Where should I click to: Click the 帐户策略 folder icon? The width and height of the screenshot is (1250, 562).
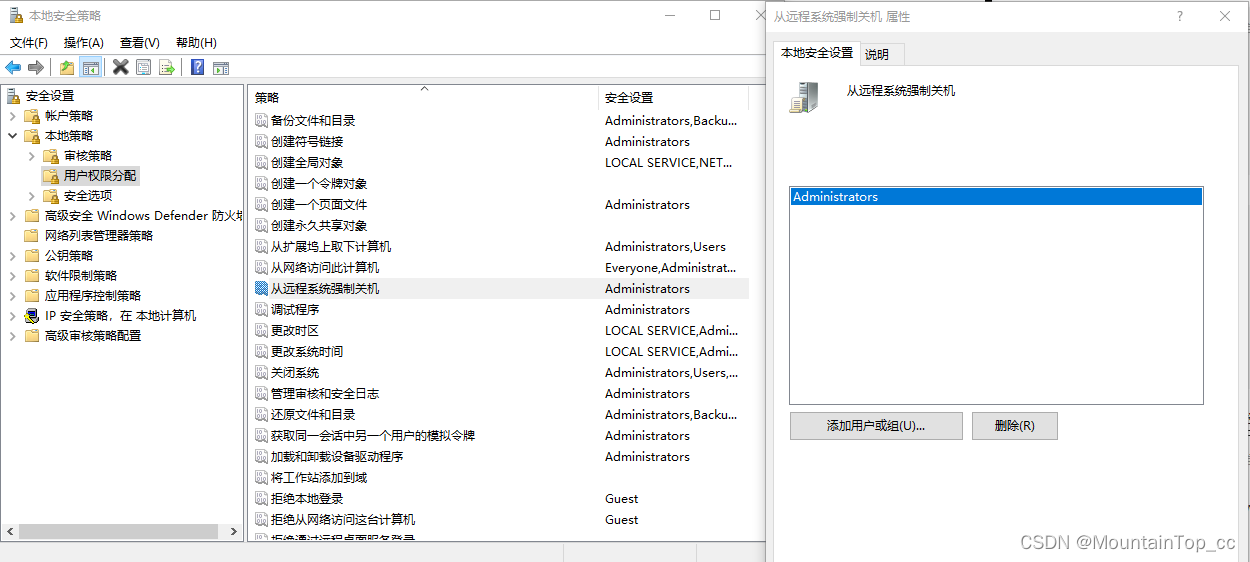[x=32, y=116]
